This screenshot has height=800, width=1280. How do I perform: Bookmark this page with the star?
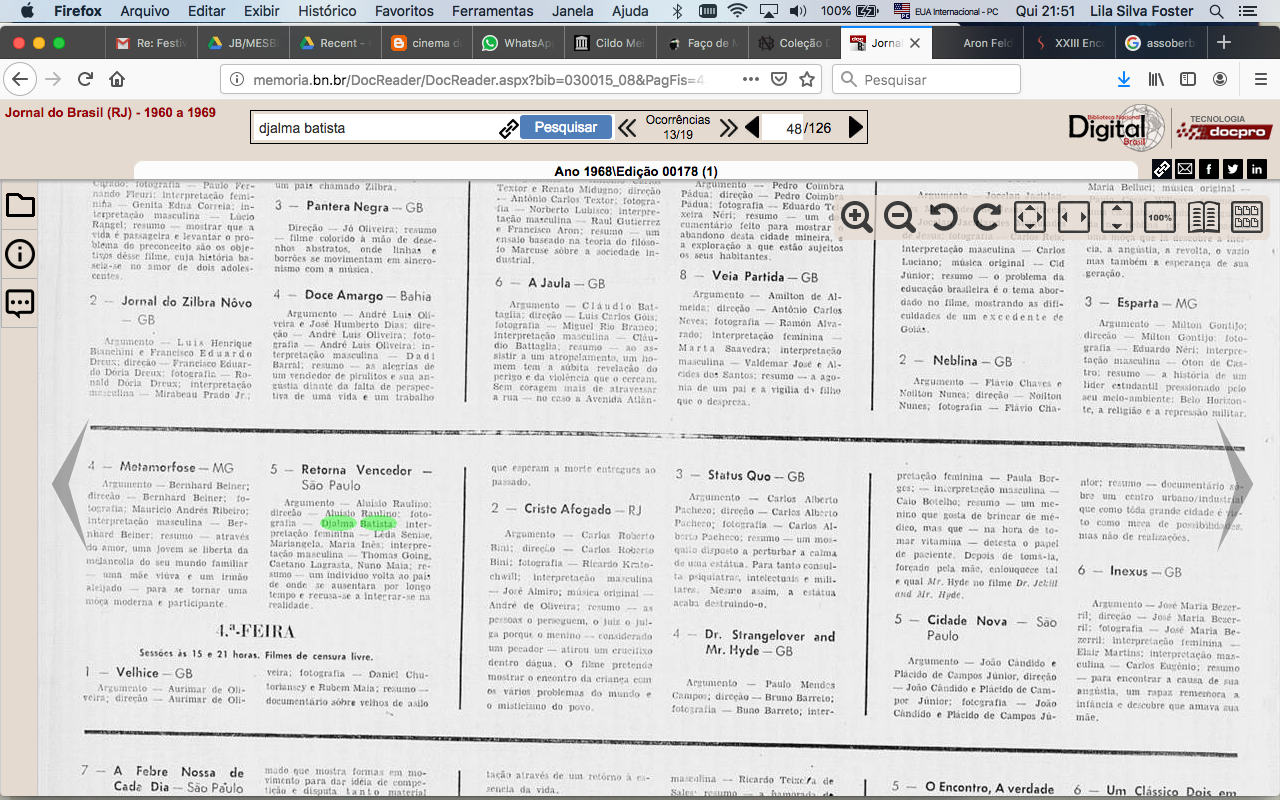(x=807, y=79)
